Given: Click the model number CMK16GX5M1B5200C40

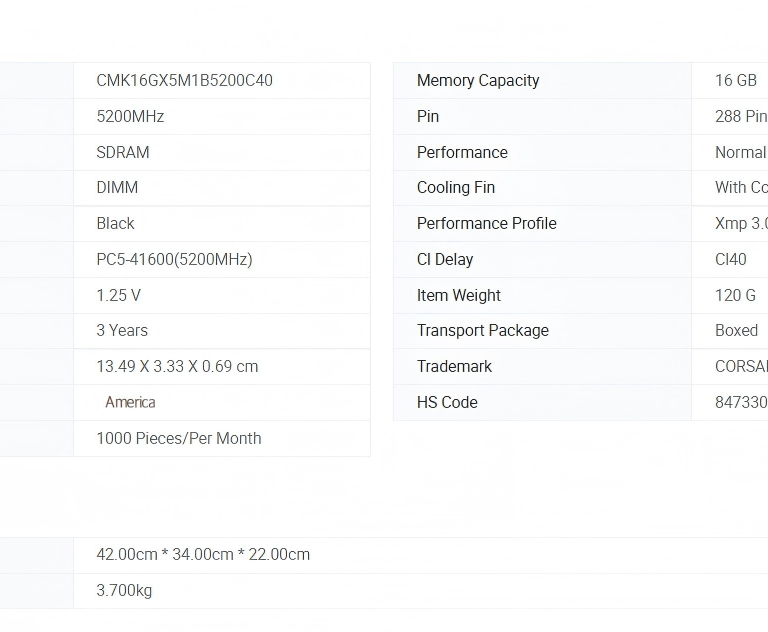Looking at the screenshot, I should coord(184,81).
